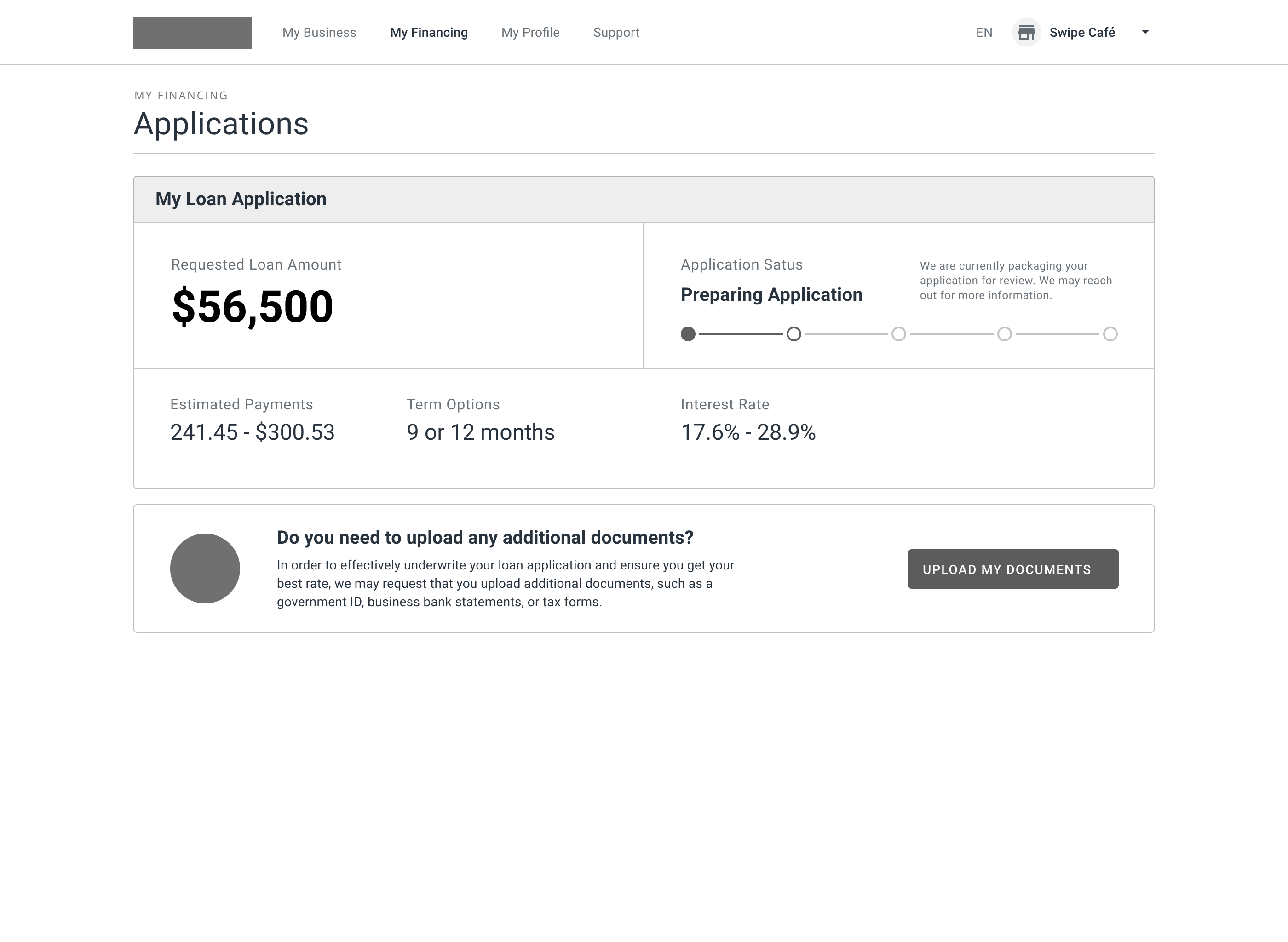The width and height of the screenshot is (1288, 942).
Task: Navigate to Support
Action: pos(616,33)
